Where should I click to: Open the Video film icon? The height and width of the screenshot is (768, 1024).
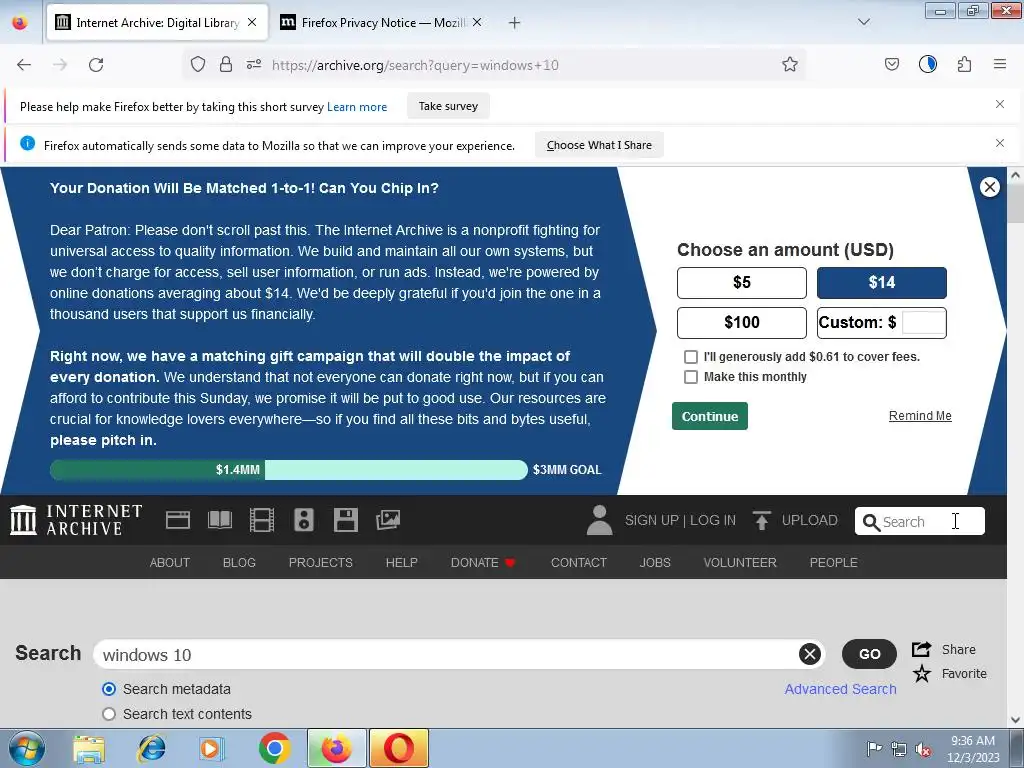pos(262,520)
